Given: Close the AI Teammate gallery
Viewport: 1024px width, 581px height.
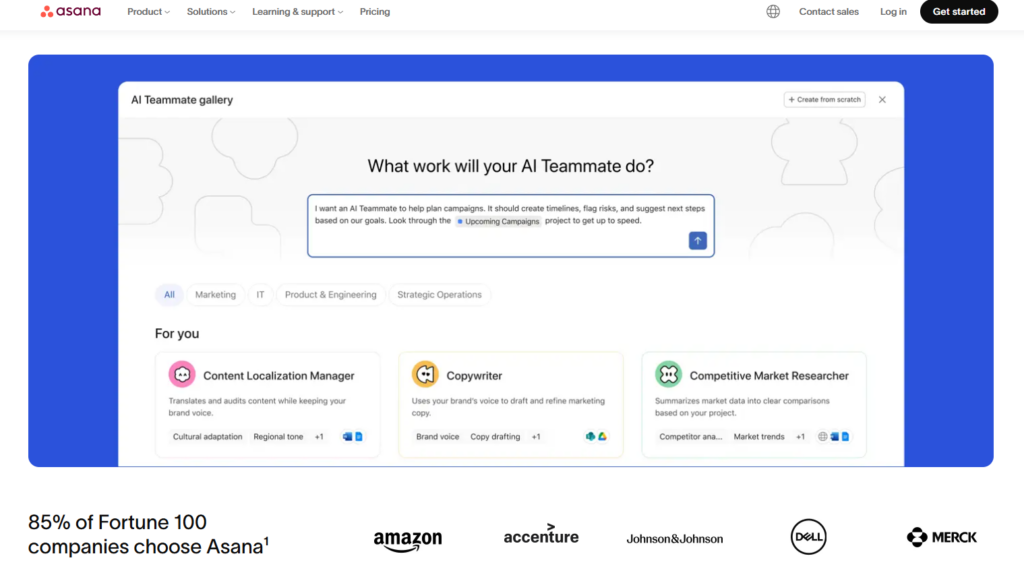Looking at the screenshot, I should (882, 100).
